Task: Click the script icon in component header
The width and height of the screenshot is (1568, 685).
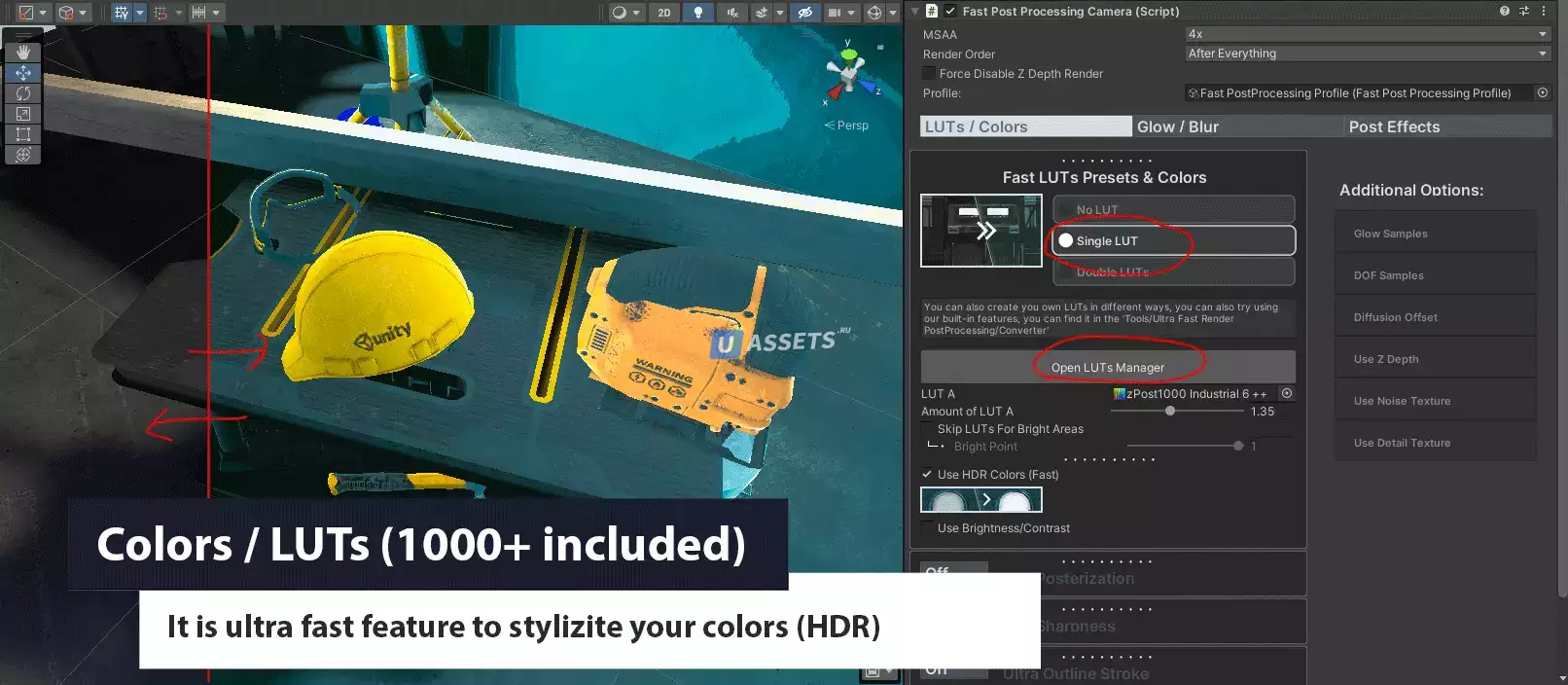Action: [x=932, y=11]
